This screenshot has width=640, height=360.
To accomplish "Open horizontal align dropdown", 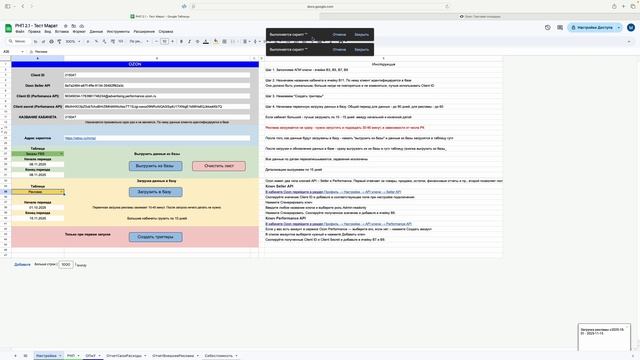I will tap(246, 41).
